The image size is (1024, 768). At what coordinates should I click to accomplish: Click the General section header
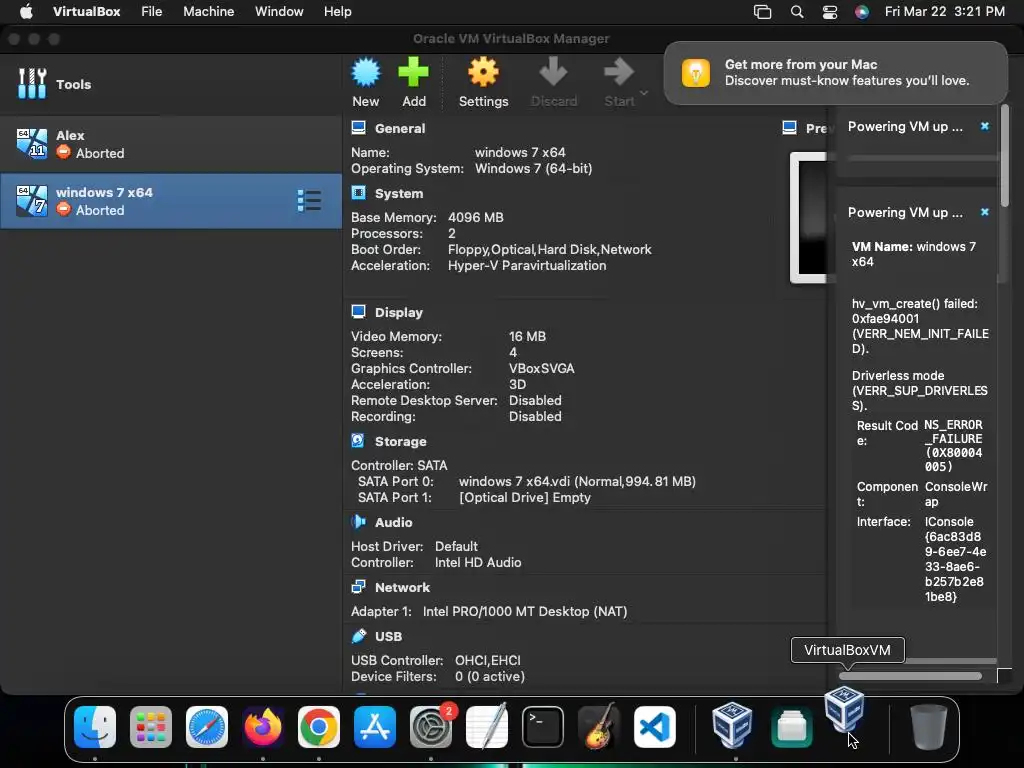click(400, 129)
